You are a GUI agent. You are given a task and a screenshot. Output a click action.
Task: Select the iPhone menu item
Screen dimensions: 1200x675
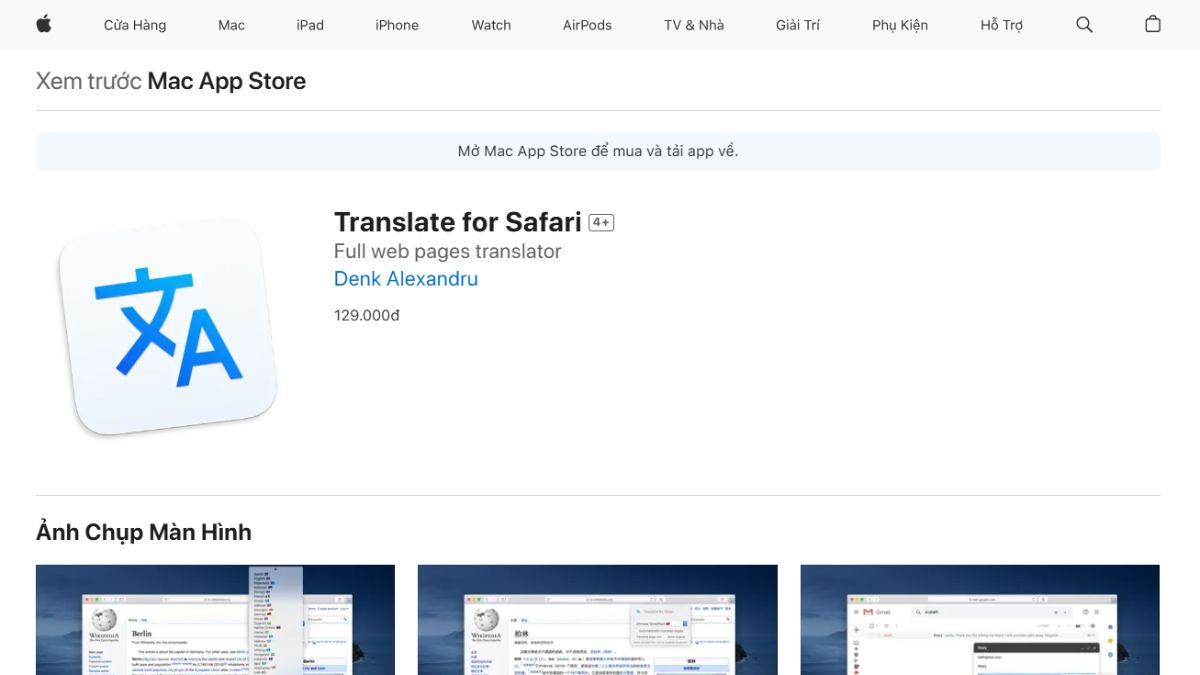[397, 25]
